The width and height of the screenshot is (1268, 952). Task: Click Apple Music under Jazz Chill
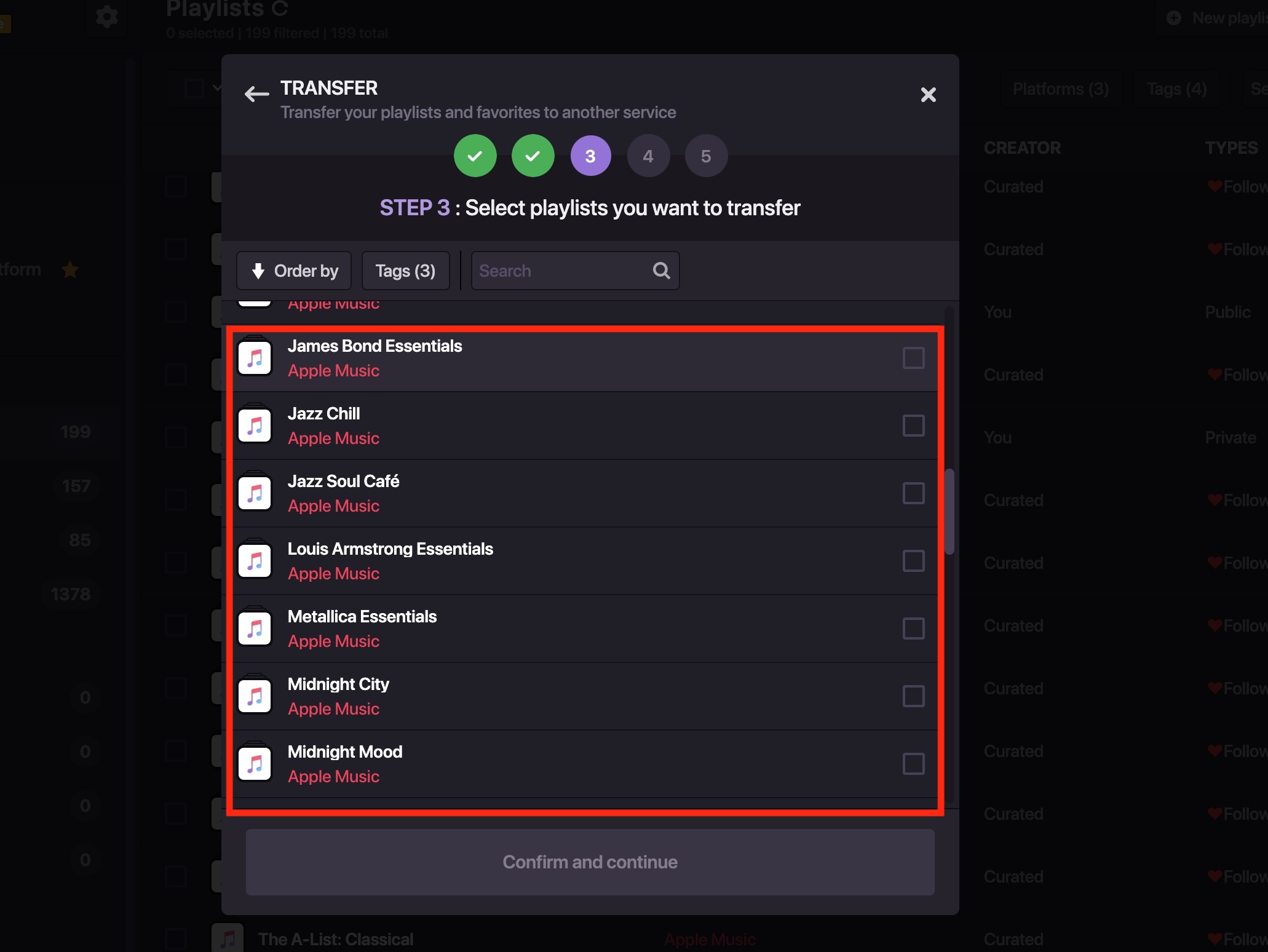(x=333, y=438)
